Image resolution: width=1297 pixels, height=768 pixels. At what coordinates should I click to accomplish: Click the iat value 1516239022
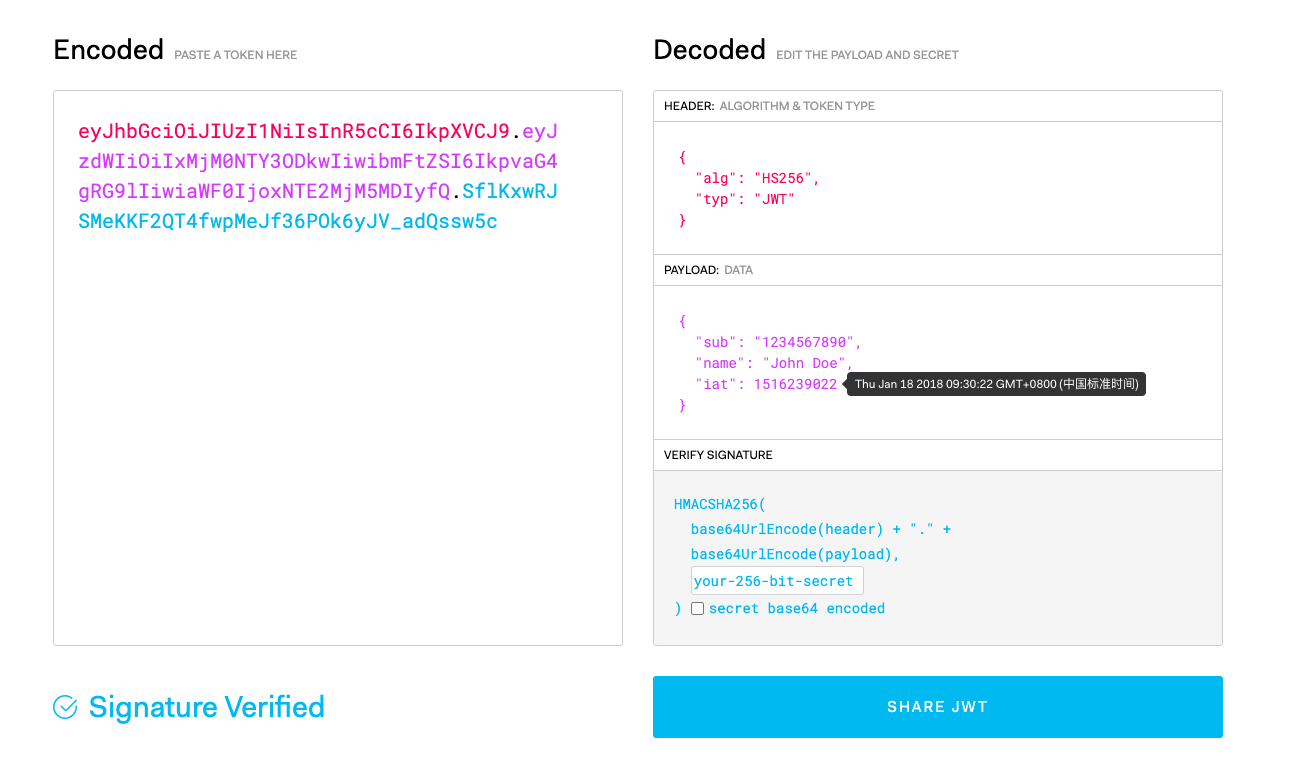click(x=795, y=384)
